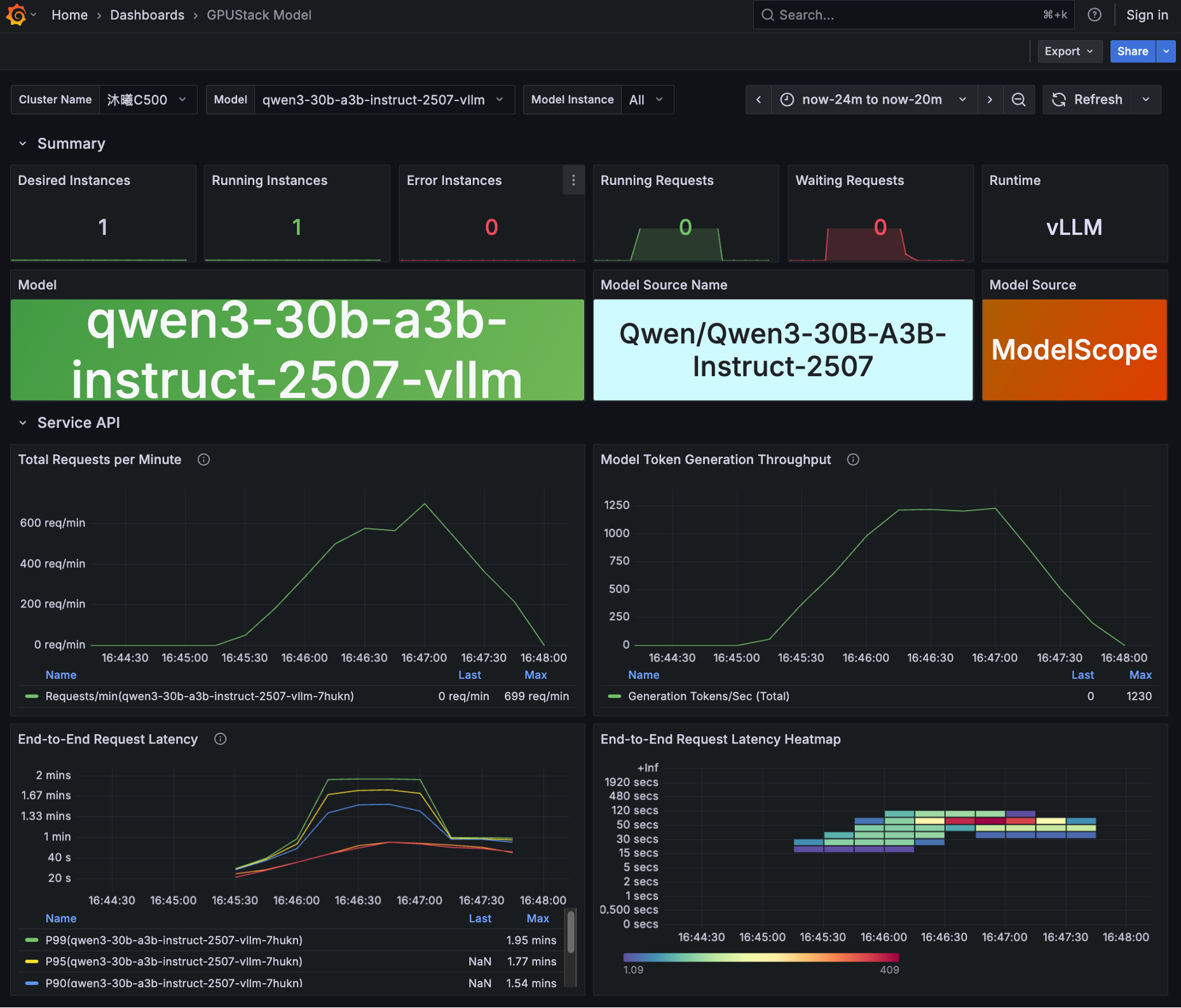The image size is (1181, 1008).
Task: Click the heatmap color scale gradient bar
Action: pos(761,957)
